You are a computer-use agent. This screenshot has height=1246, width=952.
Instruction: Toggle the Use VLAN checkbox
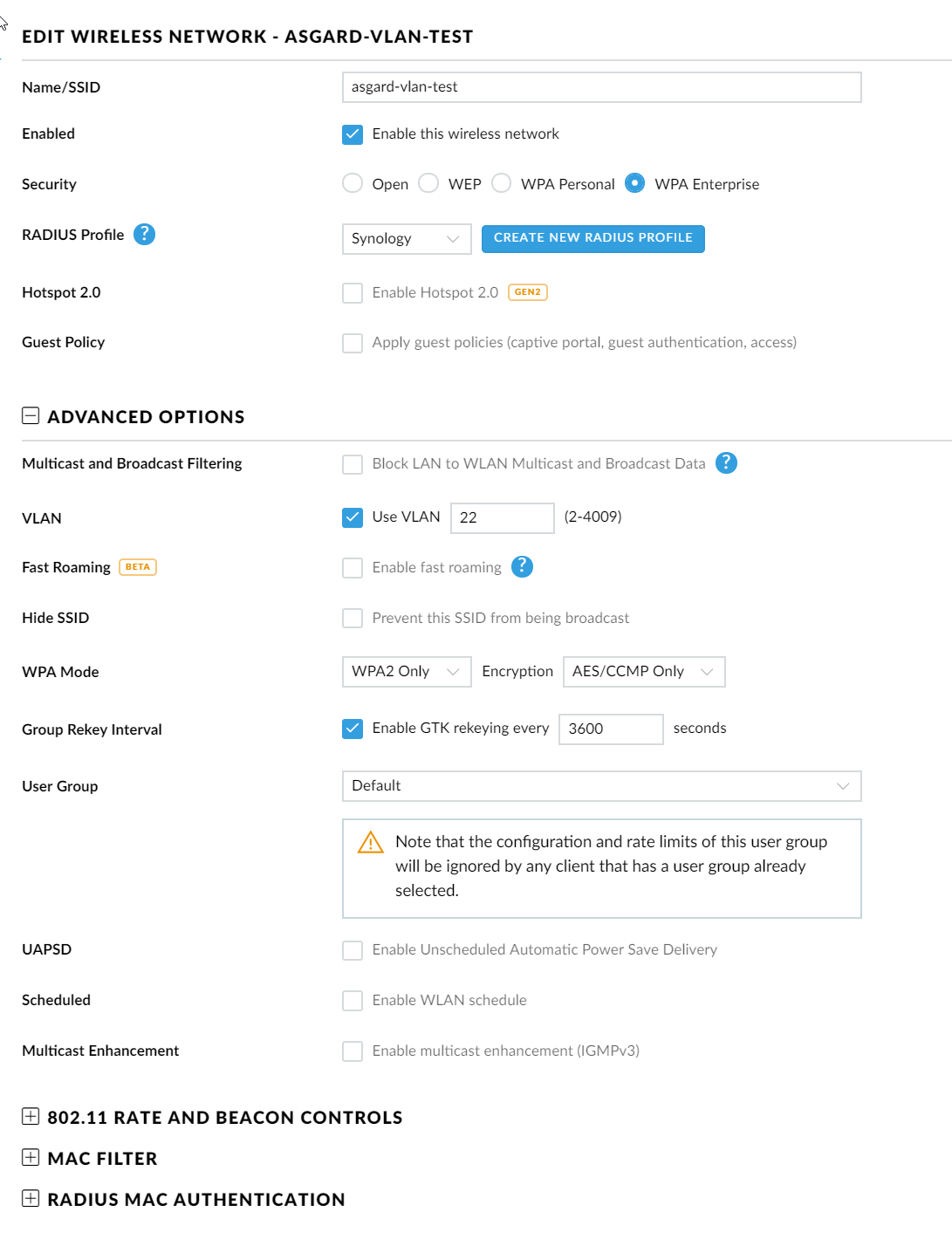[x=353, y=517]
